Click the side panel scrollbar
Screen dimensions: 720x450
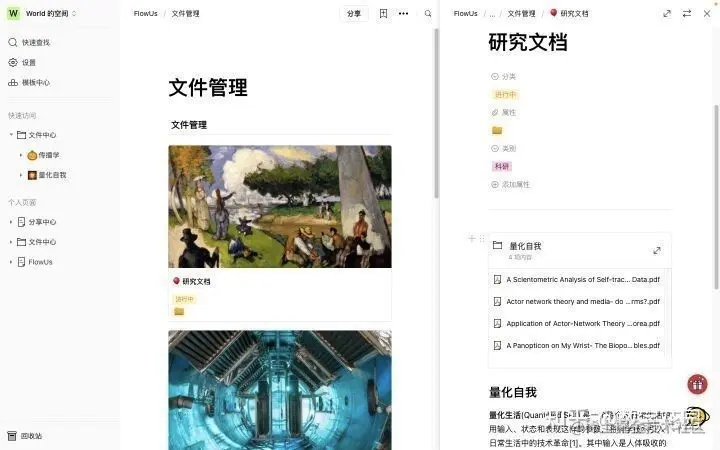715,197
